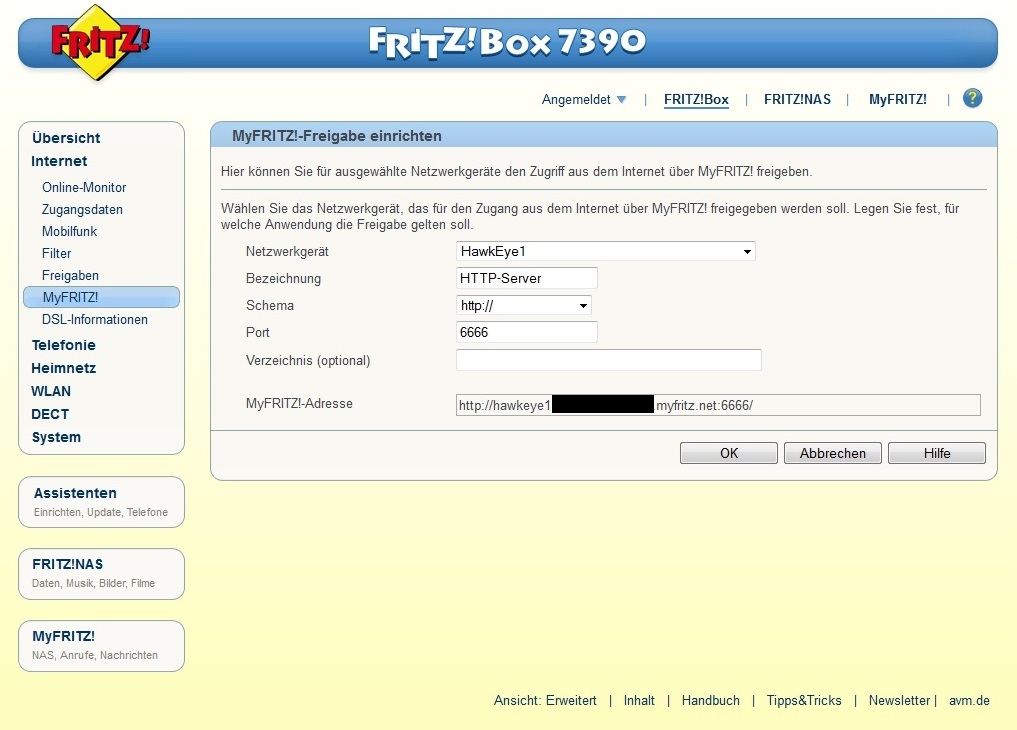Open the Assistenten panel
The height and width of the screenshot is (730, 1017).
(x=101, y=502)
